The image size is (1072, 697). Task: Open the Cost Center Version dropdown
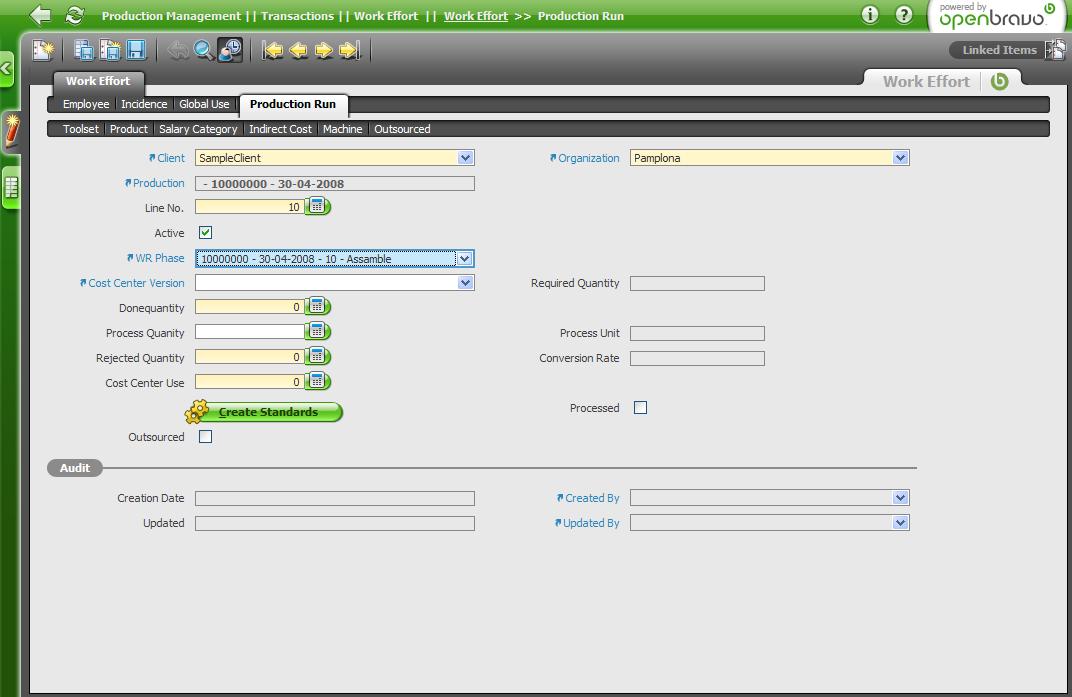click(x=465, y=283)
